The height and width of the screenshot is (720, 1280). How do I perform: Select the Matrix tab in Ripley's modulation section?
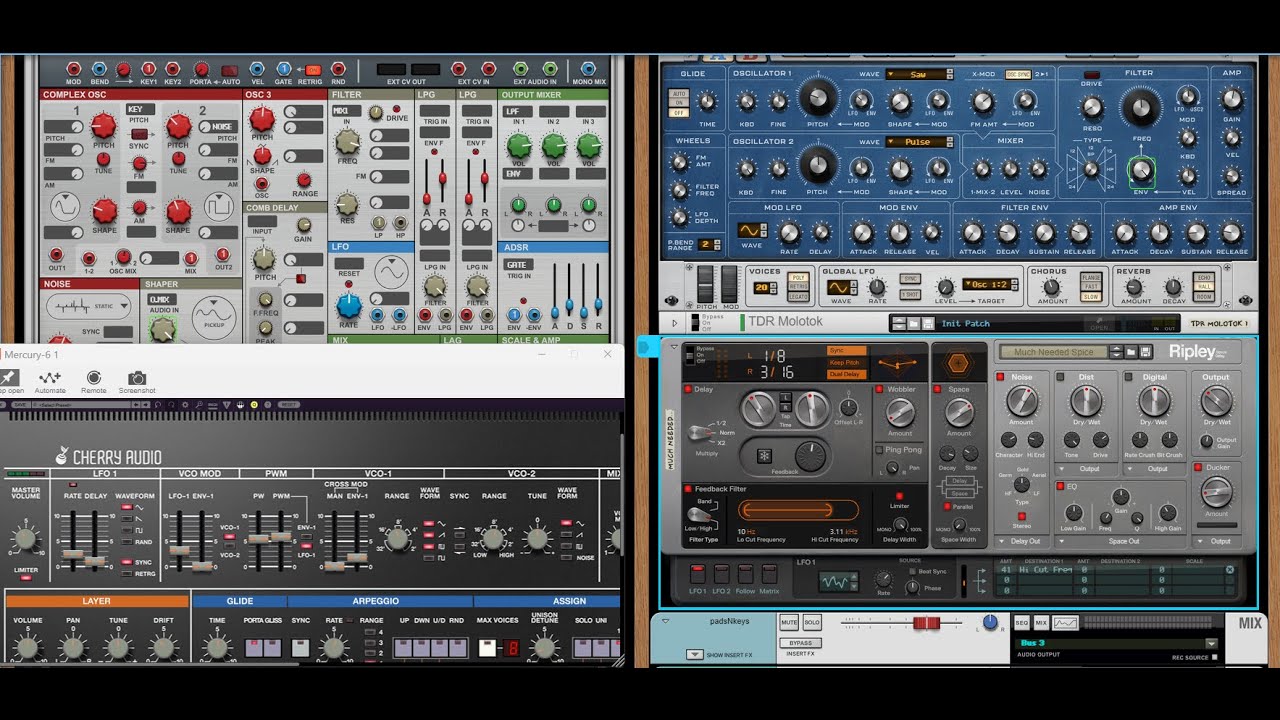769,574
